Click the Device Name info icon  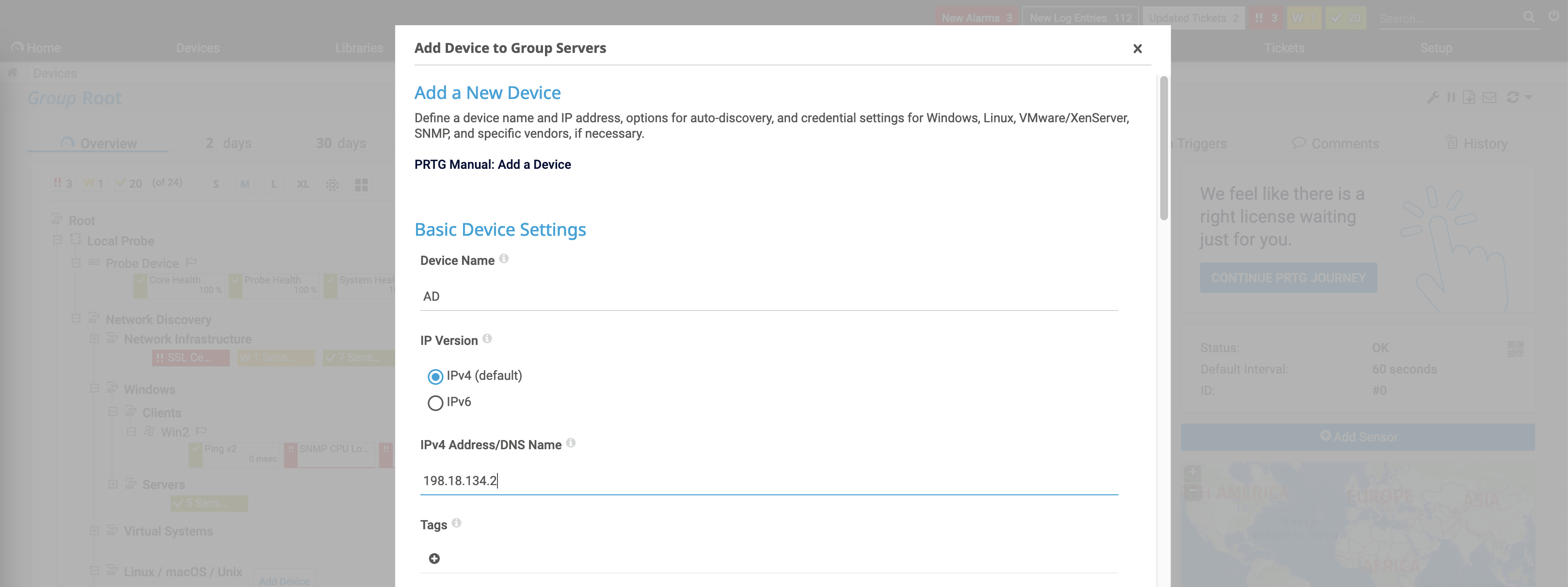(x=504, y=259)
